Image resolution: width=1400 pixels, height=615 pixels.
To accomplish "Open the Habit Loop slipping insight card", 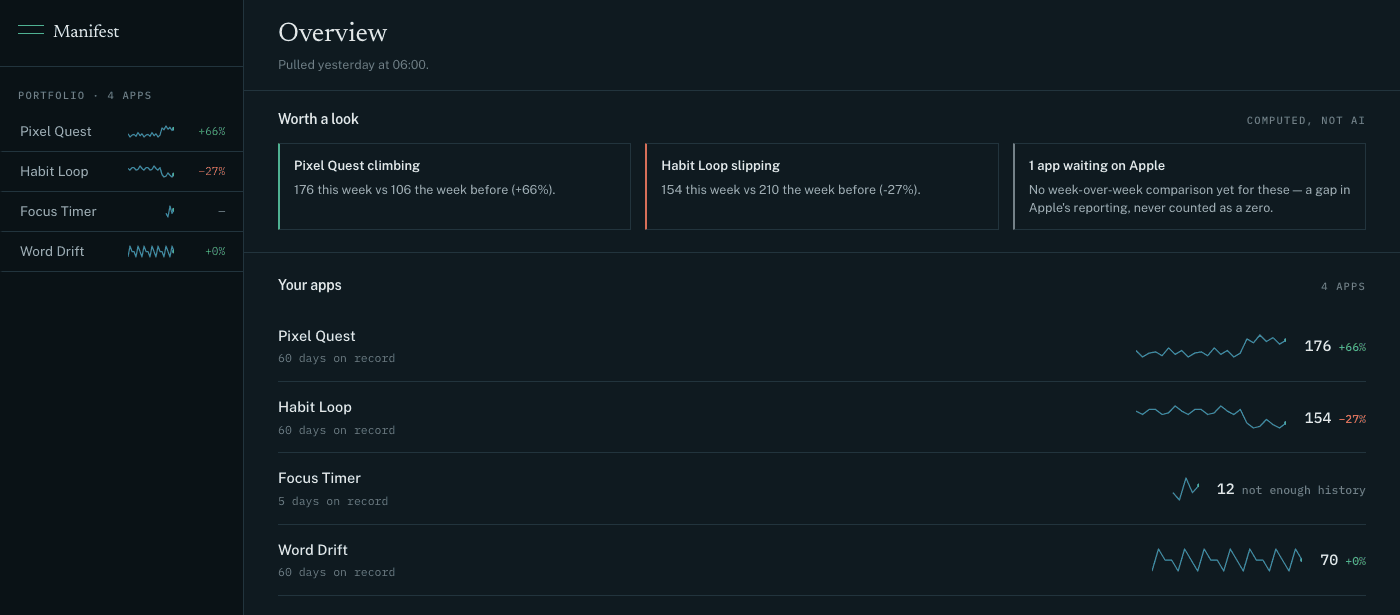I will (822, 186).
